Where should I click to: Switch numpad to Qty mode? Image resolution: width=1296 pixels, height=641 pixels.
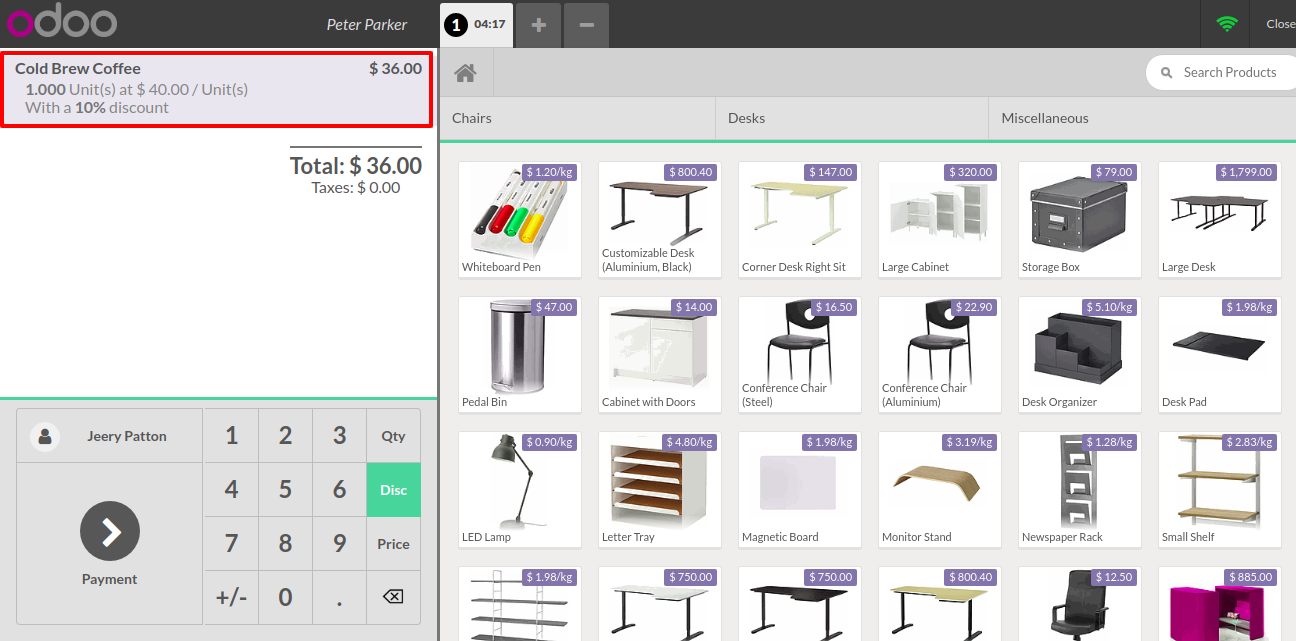click(393, 436)
